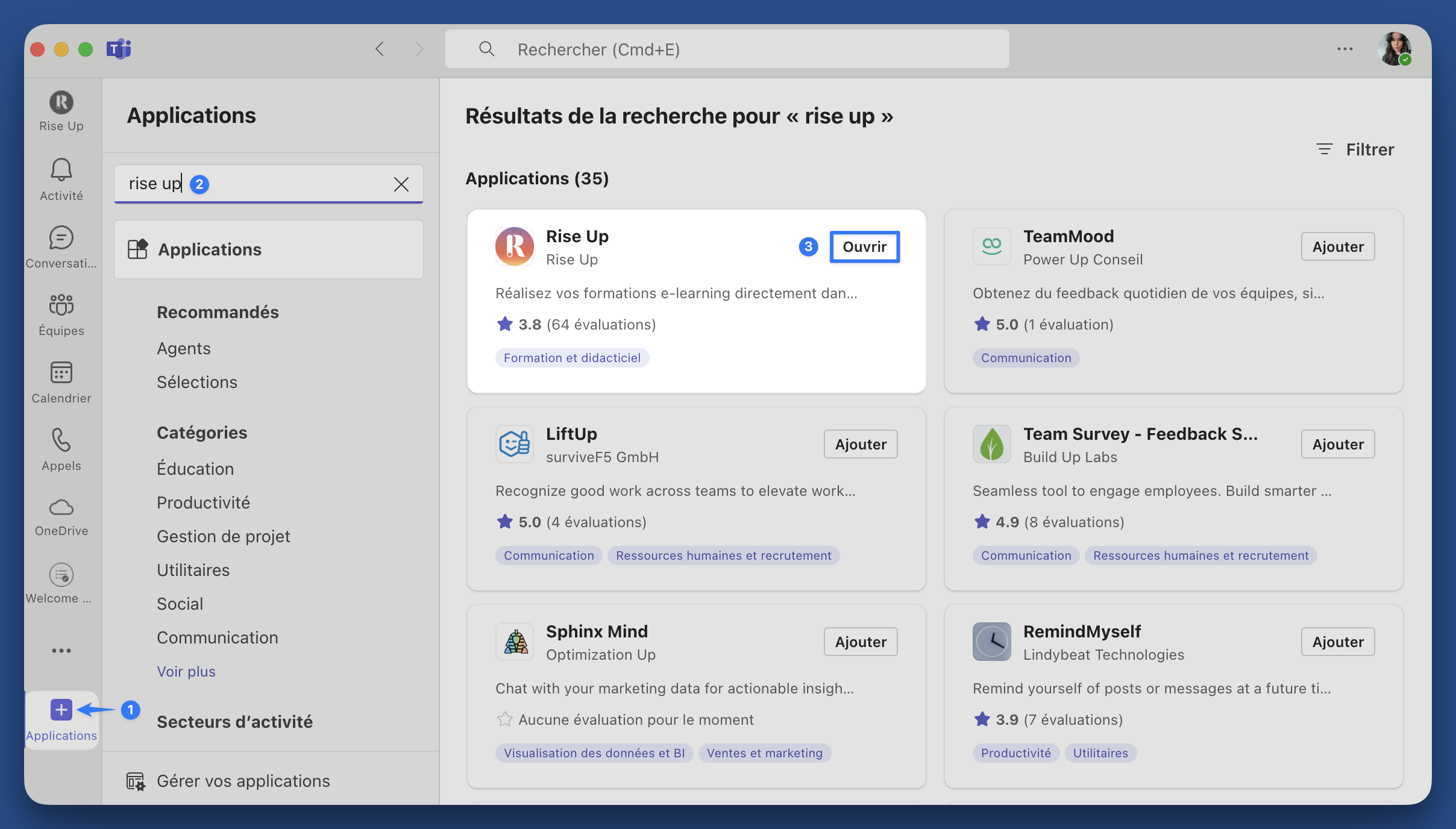Open OneDrive cloud icon in the sidebar
This screenshot has height=829, width=1456.
61,508
